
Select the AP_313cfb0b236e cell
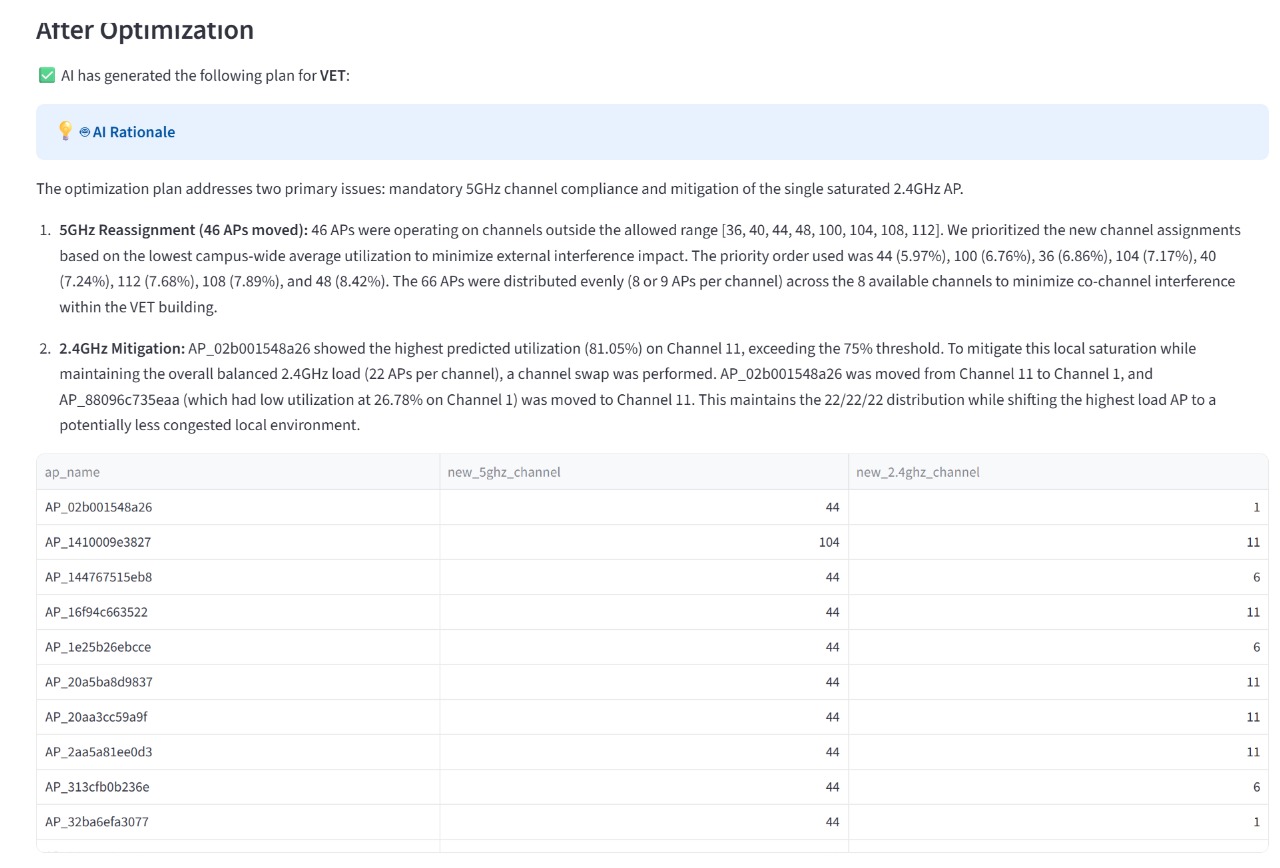tap(97, 787)
